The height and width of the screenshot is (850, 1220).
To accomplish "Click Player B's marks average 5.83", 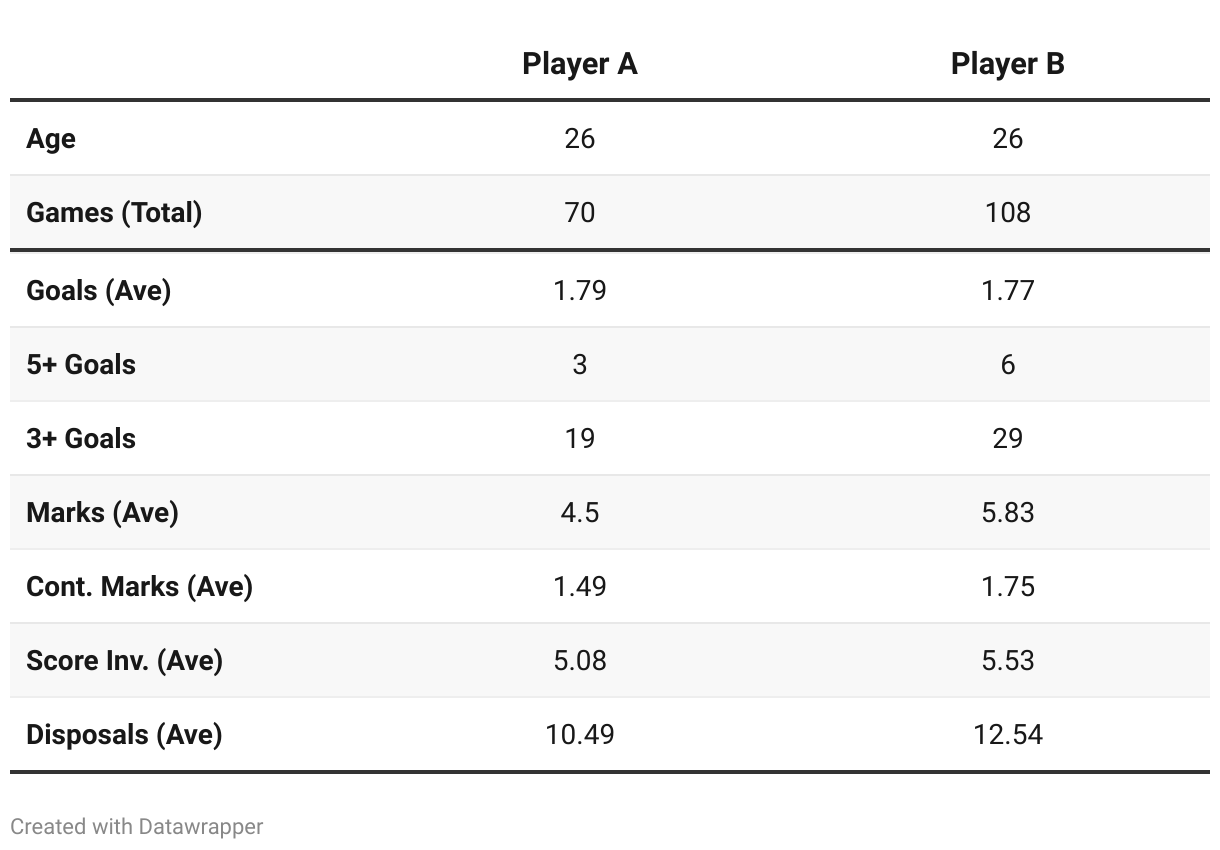I will coord(1007,512).
